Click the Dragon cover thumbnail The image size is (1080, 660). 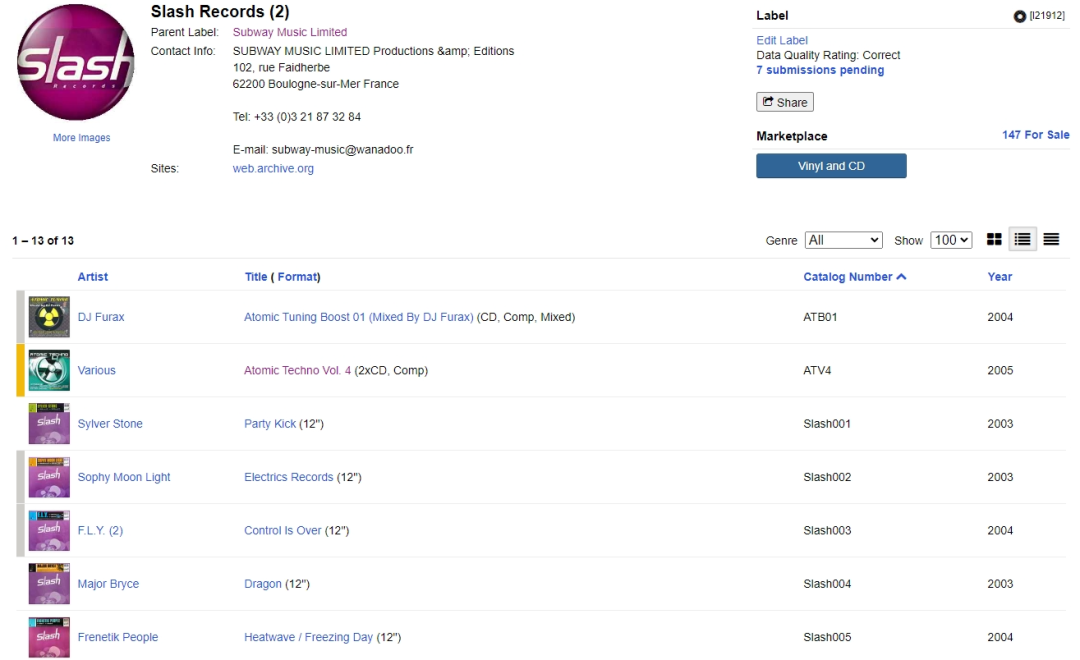[49, 584]
